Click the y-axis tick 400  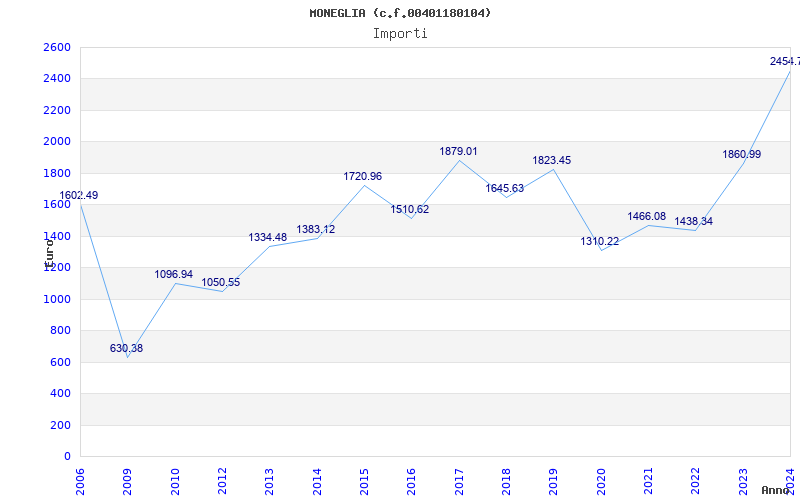[x=60, y=393]
